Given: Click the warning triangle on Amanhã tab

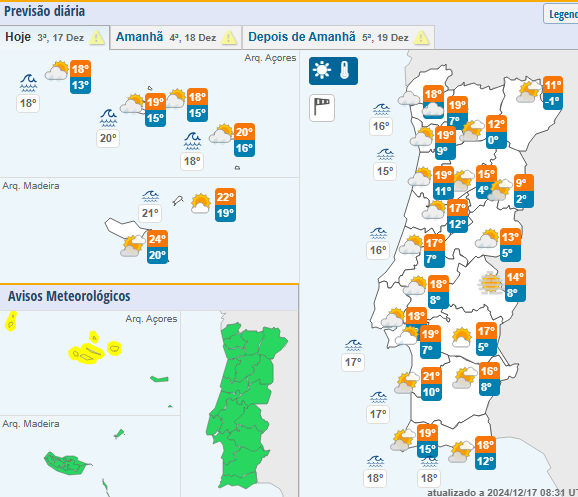Looking at the screenshot, I should 229,38.
